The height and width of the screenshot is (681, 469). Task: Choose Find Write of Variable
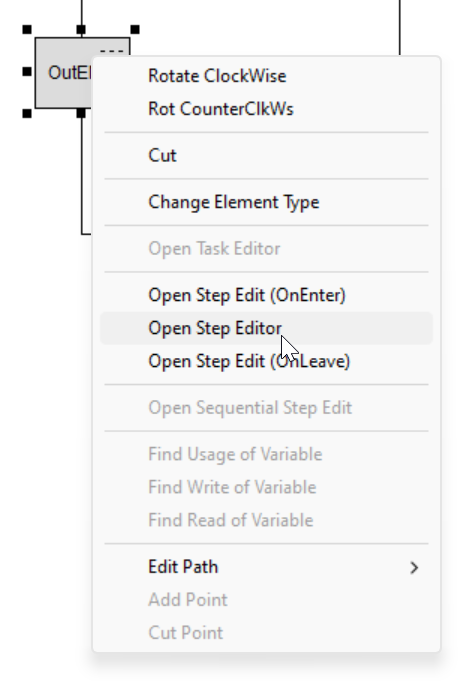point(266,487)
